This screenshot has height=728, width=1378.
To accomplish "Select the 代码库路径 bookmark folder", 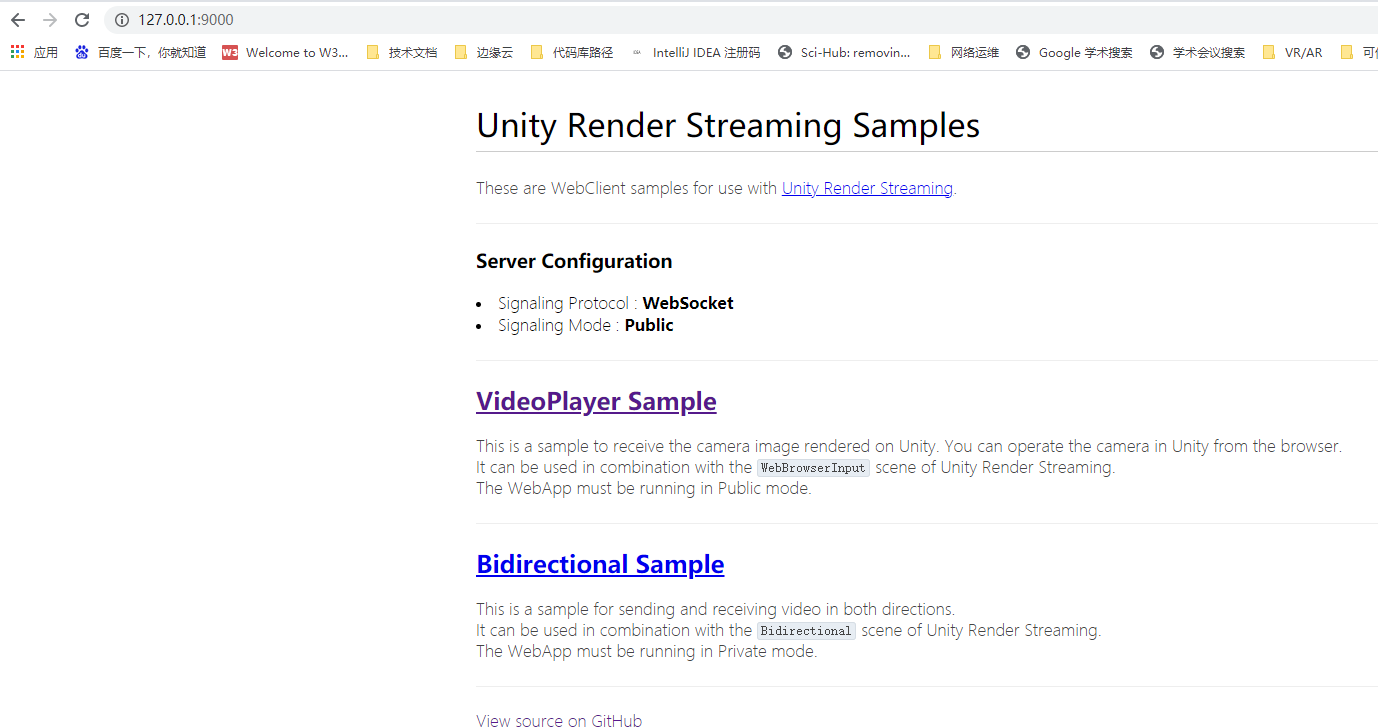I will 572,52.
